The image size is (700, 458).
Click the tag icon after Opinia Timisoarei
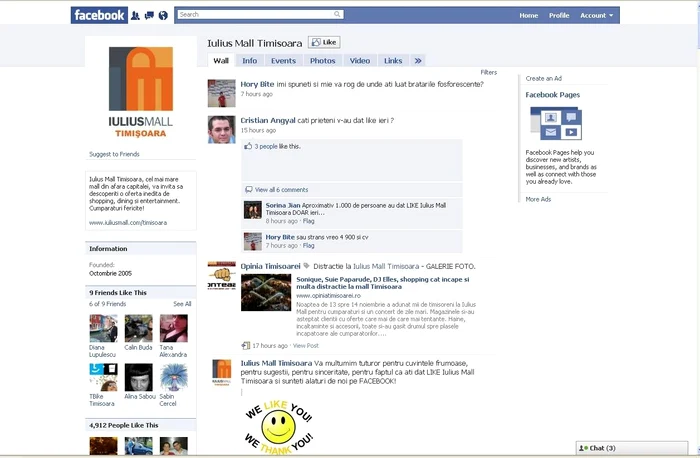click(x=306, y=266)
